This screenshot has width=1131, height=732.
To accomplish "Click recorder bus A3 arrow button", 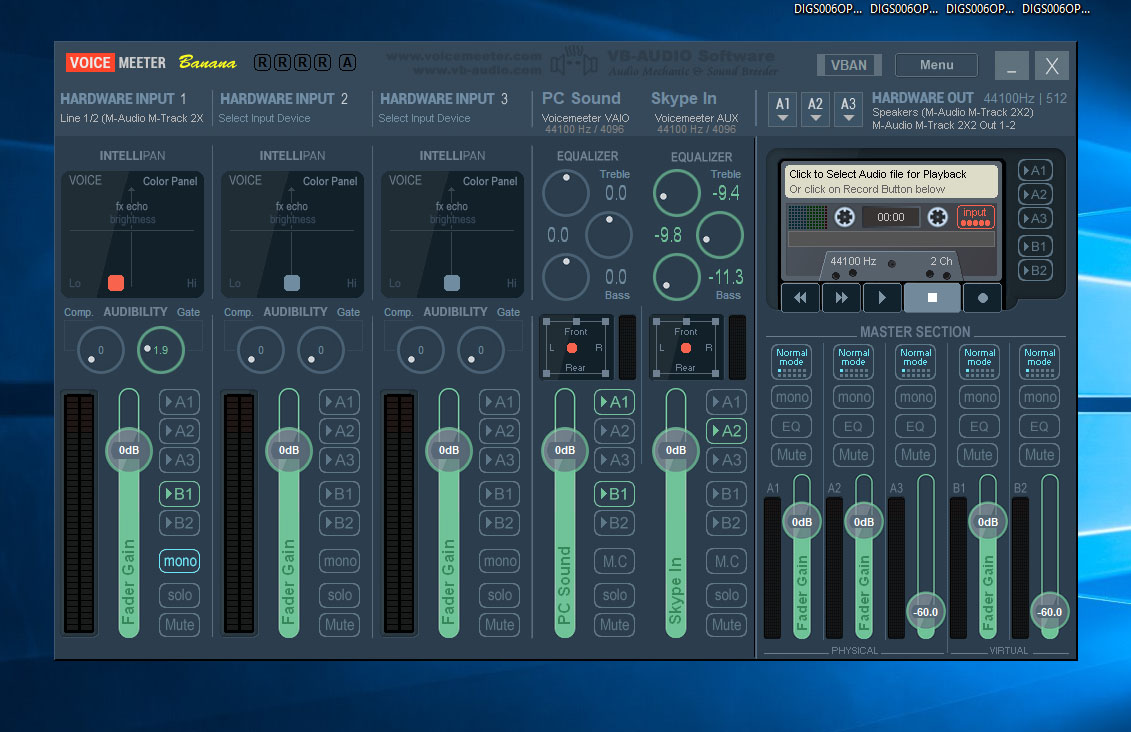I will (1035, 219).
